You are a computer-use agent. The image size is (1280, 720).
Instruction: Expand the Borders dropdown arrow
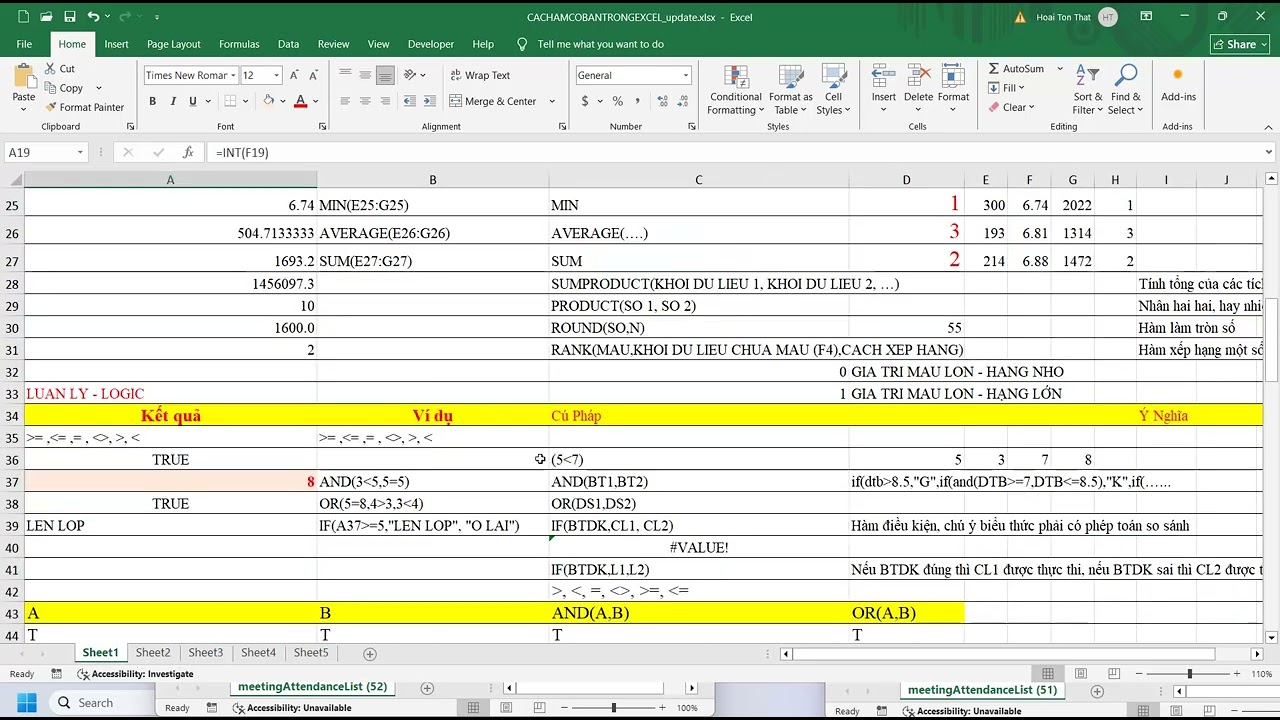pos(245,101)
